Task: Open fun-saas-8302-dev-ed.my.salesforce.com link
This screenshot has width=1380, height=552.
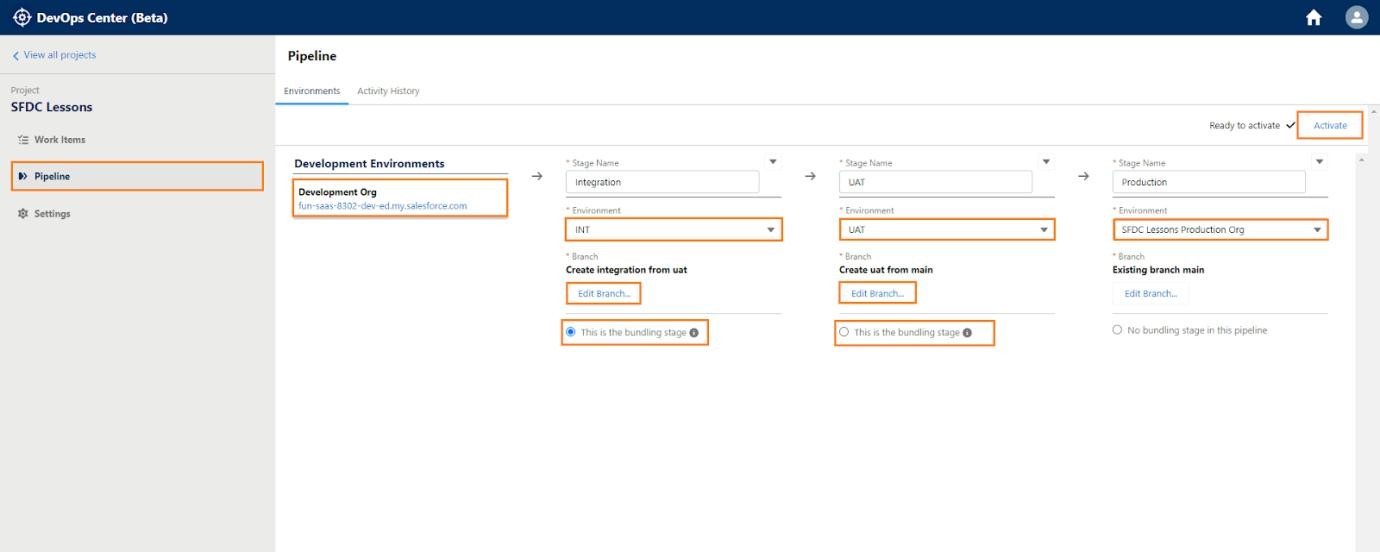Action: point(383,206)
